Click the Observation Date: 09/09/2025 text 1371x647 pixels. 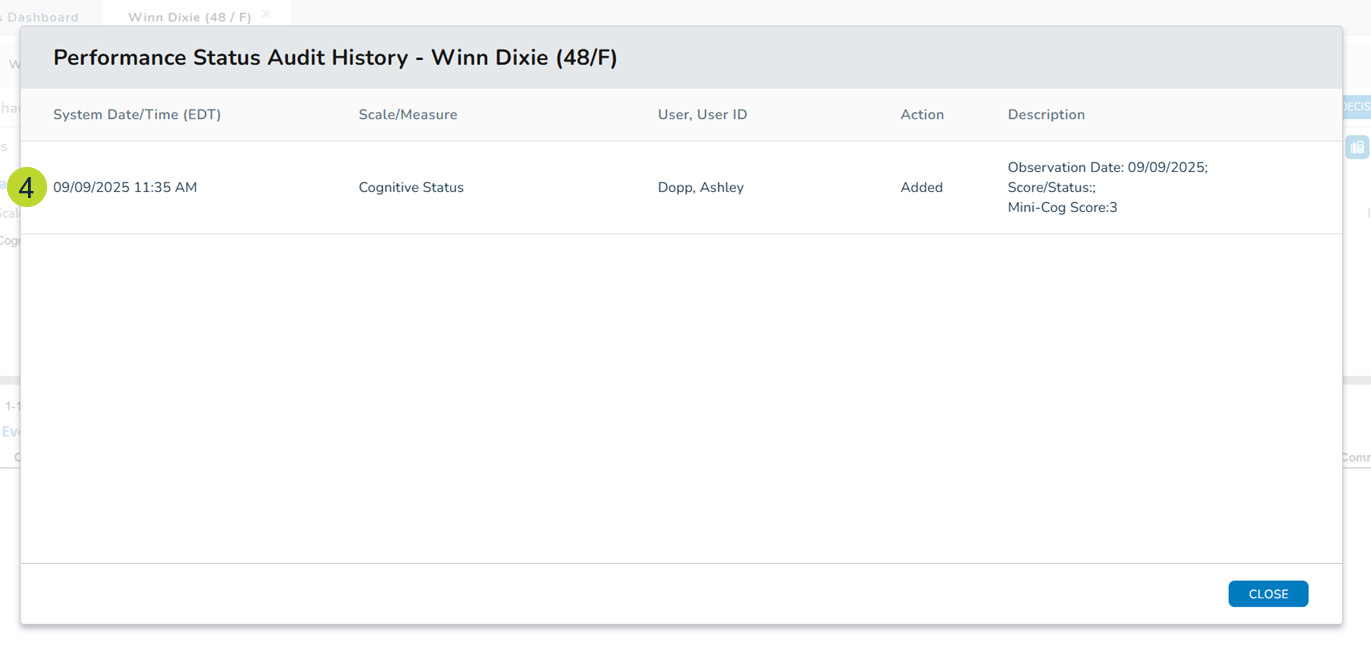(x=1107, y=168)
